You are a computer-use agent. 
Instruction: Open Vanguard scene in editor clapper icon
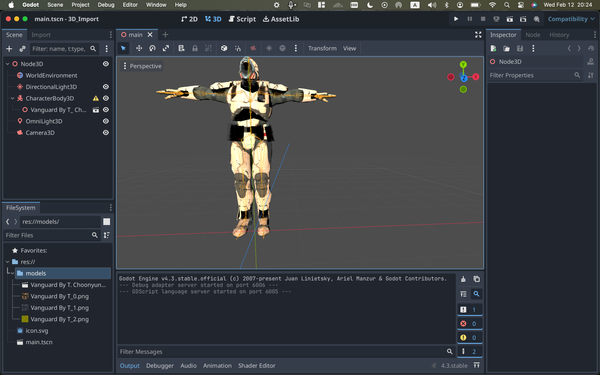point(96,110)
